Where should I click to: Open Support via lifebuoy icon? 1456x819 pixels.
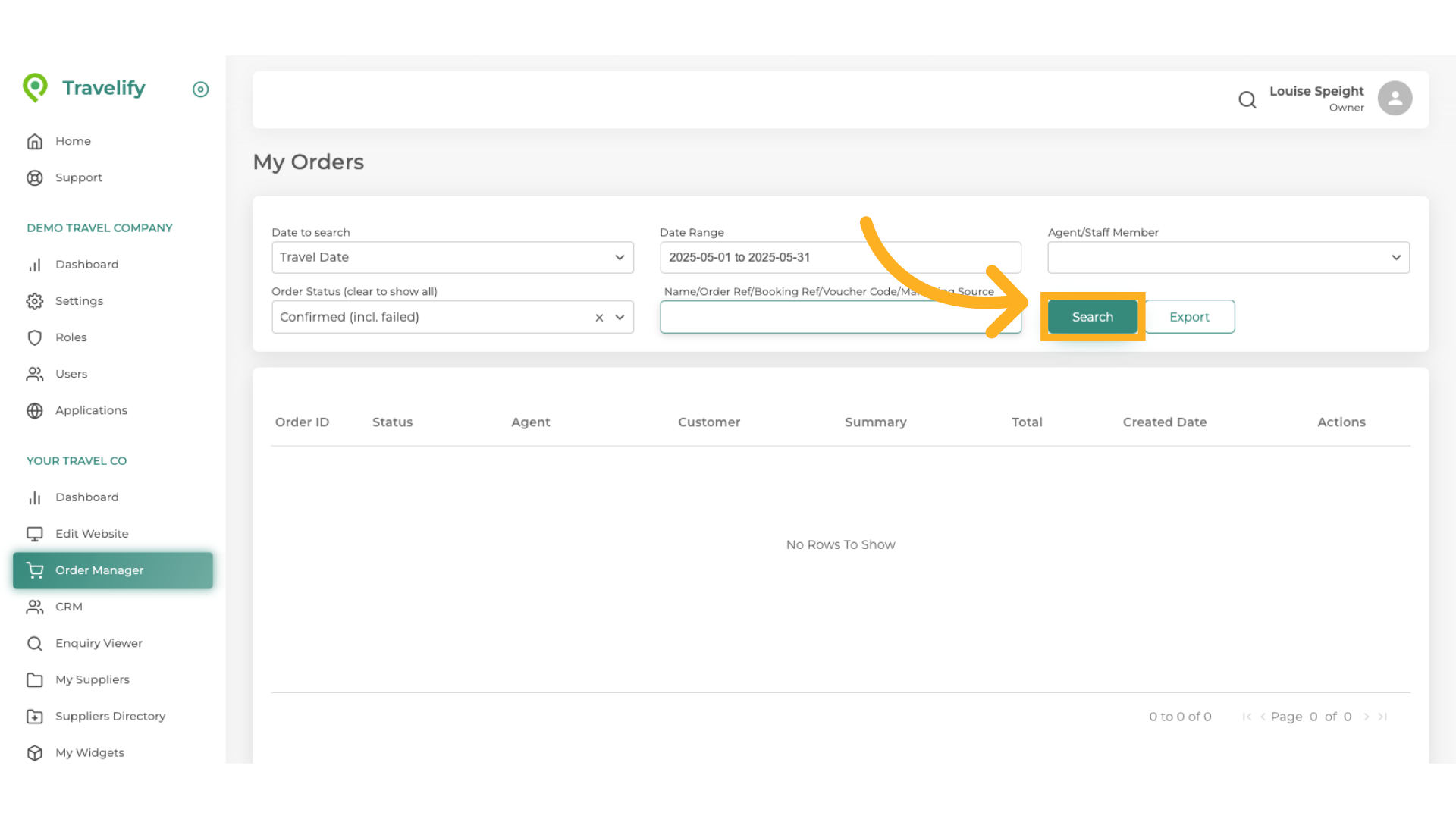pyautogui.click(x=35, y=177)
